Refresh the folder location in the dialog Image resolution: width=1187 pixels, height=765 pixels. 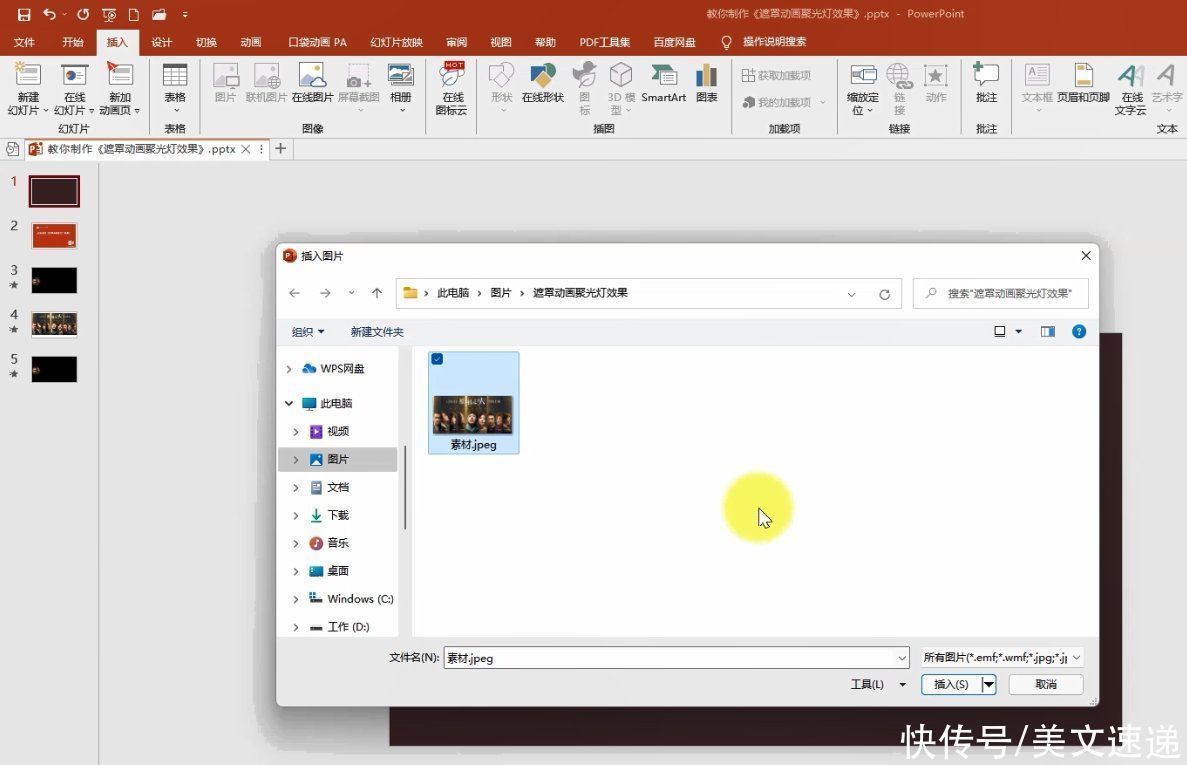(884, 294)
